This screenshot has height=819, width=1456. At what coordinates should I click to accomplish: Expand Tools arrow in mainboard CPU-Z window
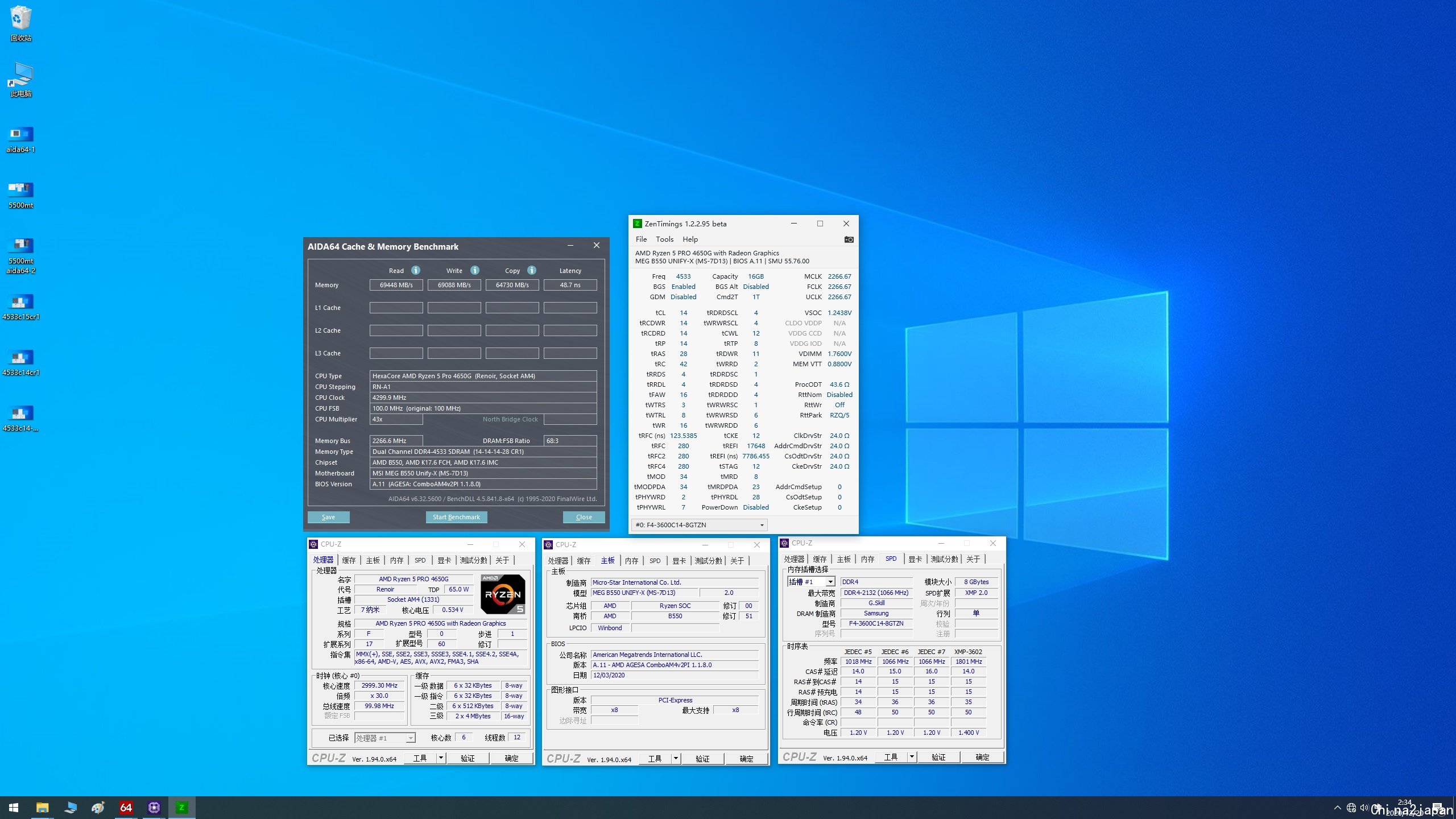[x=675, y=759]
